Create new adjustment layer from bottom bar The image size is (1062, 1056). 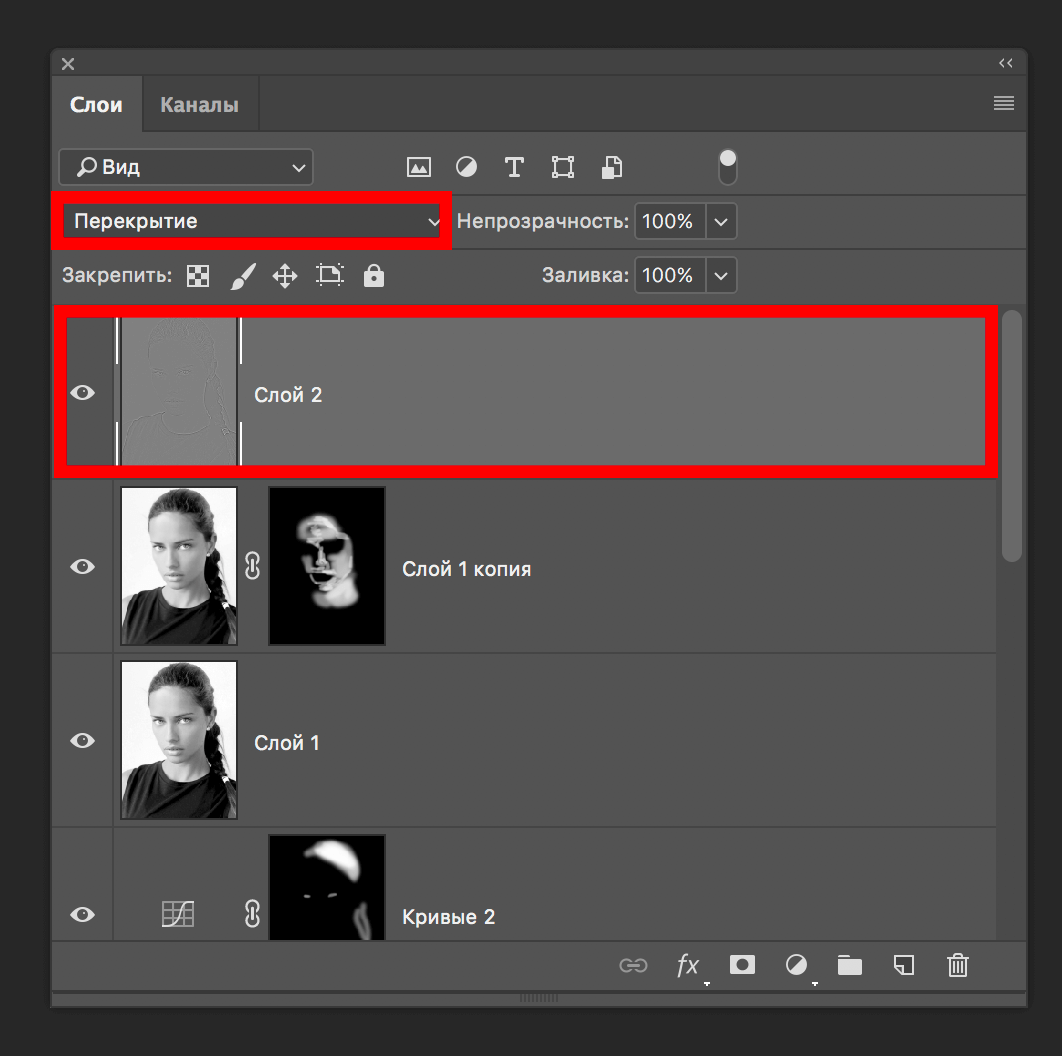pos(796,965)
